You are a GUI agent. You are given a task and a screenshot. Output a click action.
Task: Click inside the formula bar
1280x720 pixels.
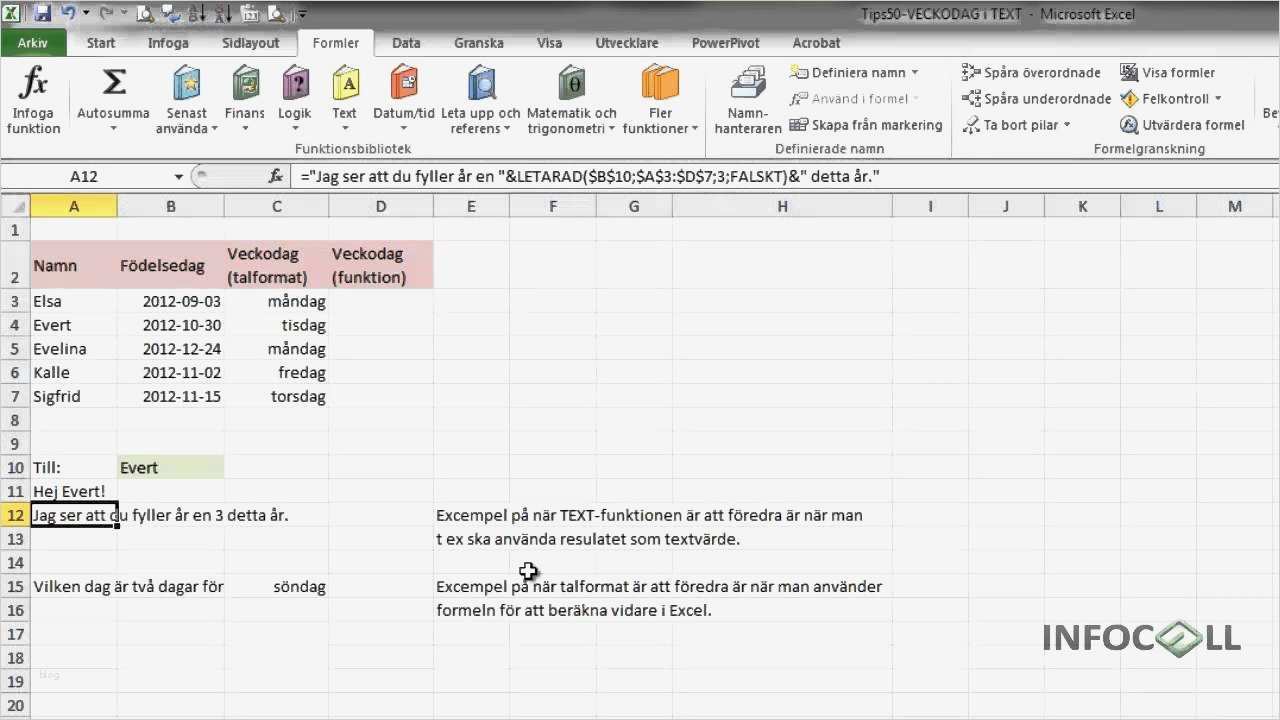600,176
